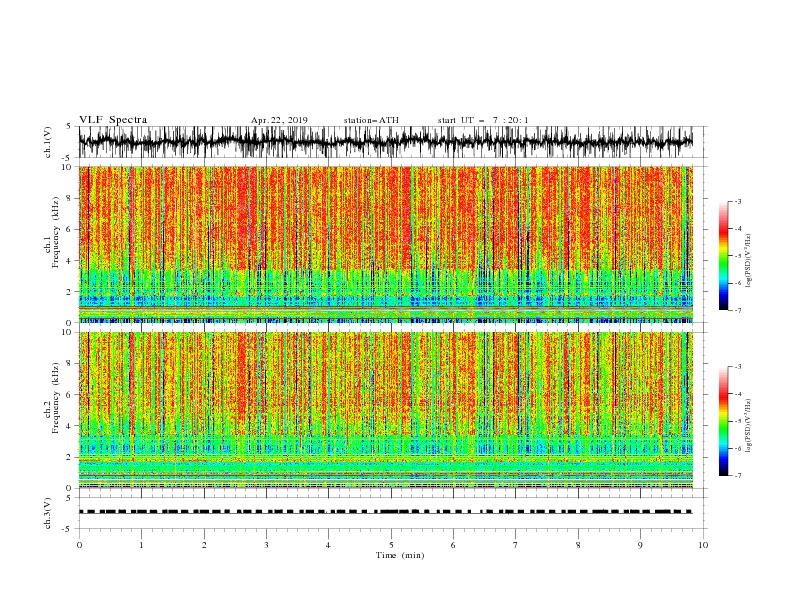Click the "10" tick on the time axis
The image size is (792, 612).
point(703,545)
